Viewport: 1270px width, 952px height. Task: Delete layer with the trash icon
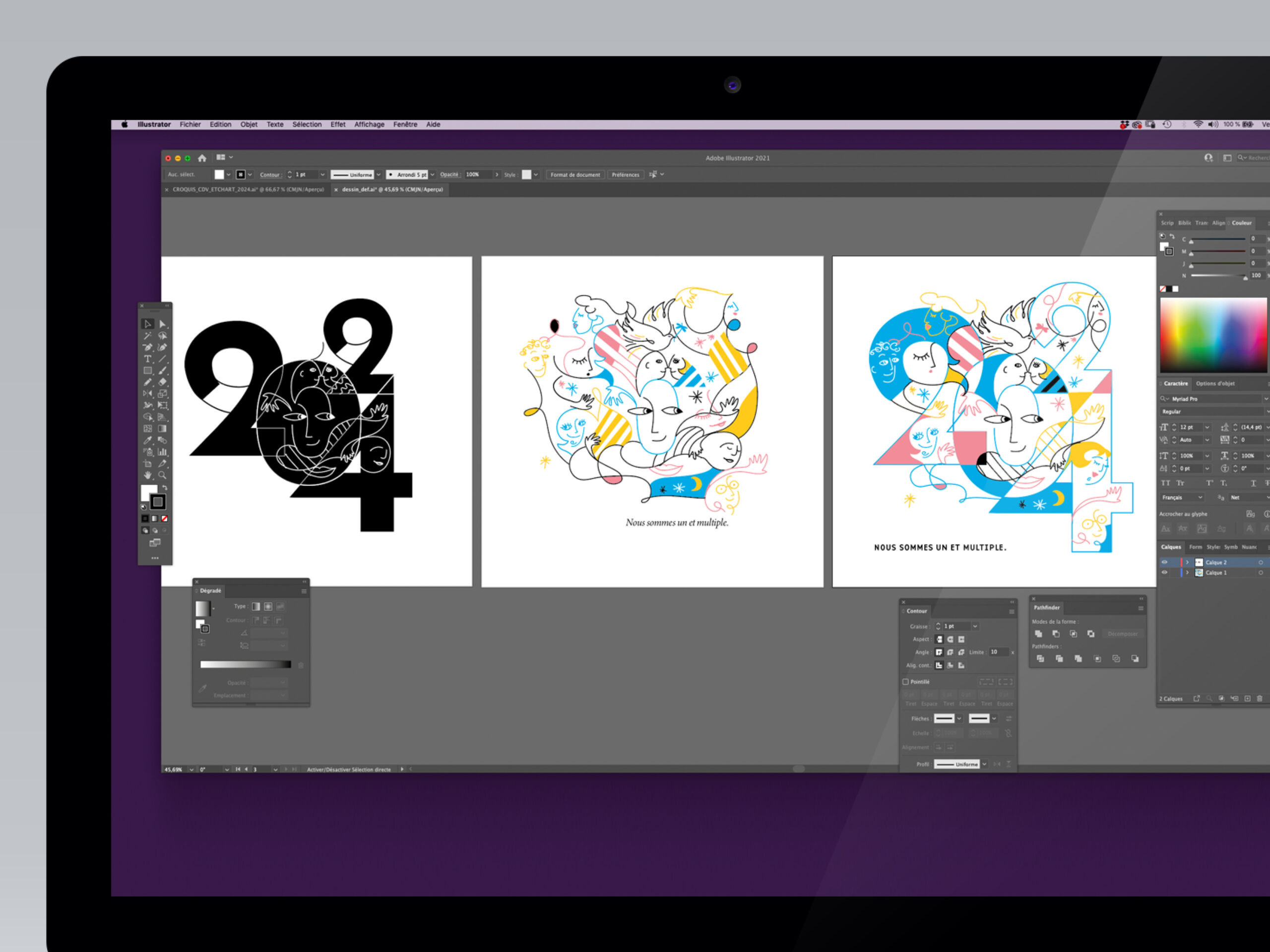pyautogui.click(x=1260, y=699)
